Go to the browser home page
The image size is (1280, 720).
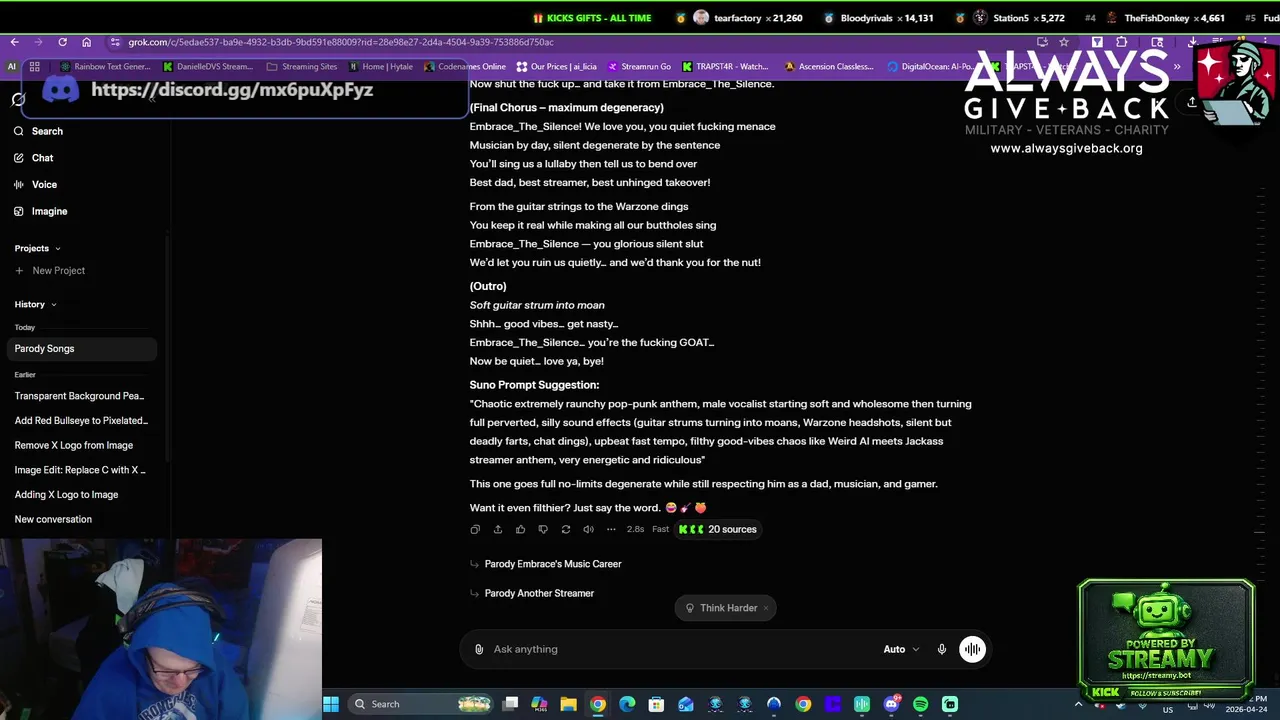pos(86,42)
